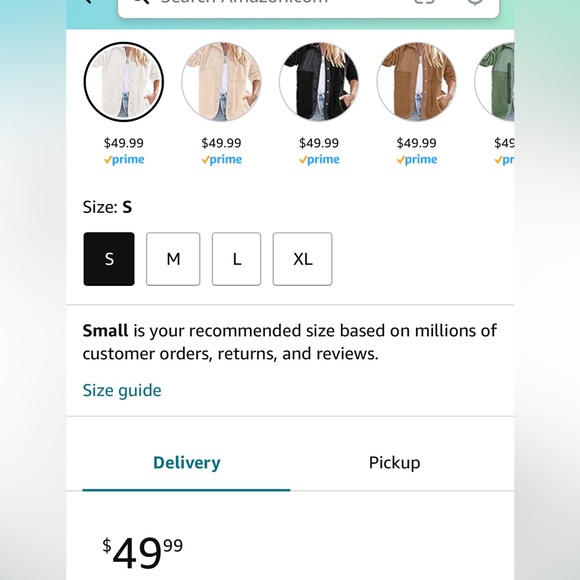Image resolution: width=580 pixels, height=580 pixels.
Task: Select the brown jacket color variant
Action: click(417, 82)
